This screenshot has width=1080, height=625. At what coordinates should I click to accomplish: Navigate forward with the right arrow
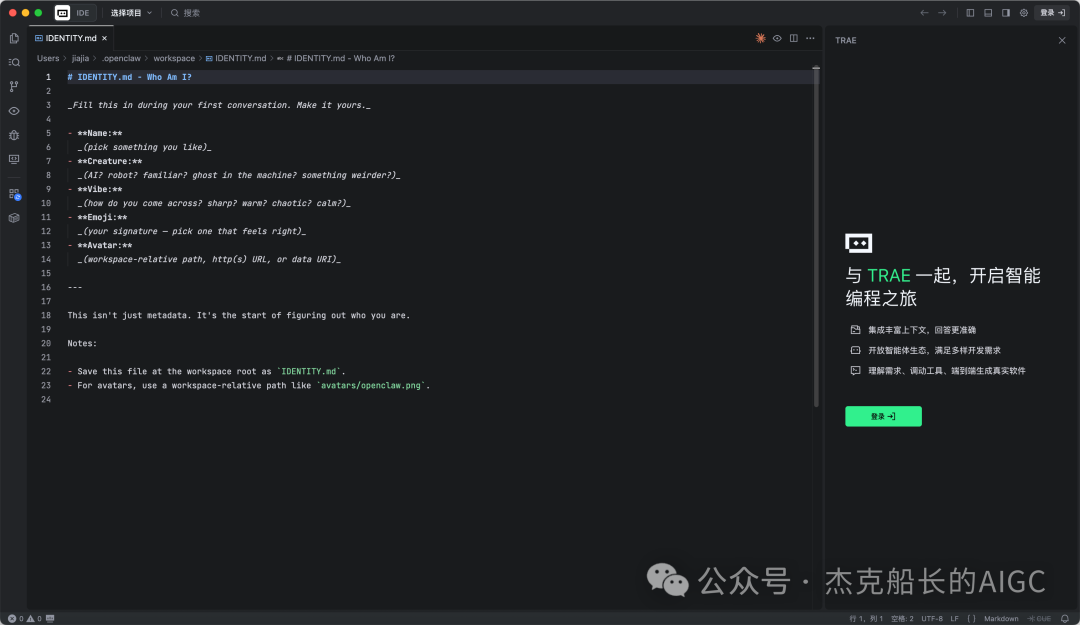(x=942, y=12)
